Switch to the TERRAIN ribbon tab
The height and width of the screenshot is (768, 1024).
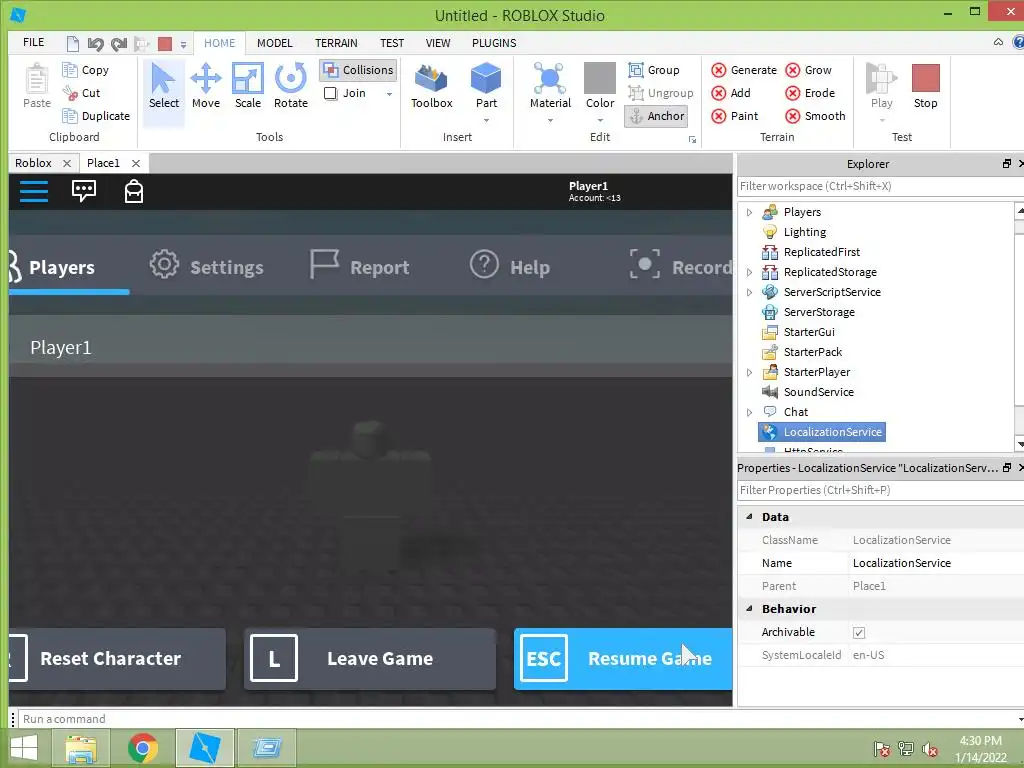[336, 43]
